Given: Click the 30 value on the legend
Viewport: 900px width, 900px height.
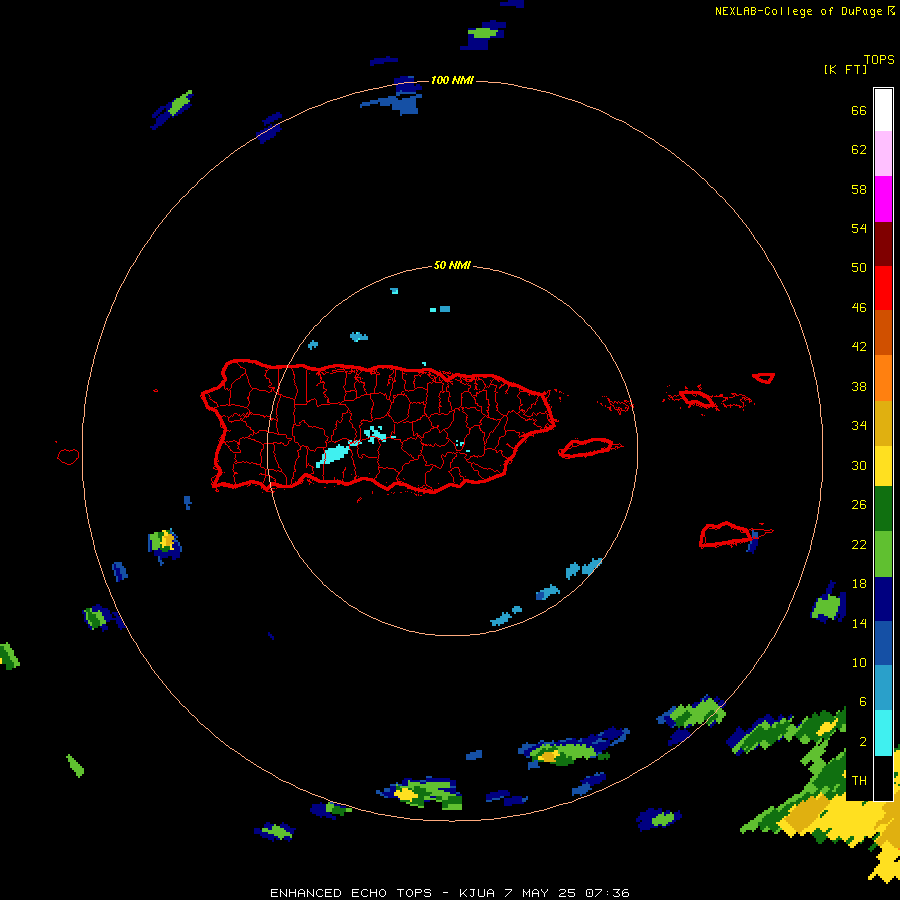Looking at the screenshot, I should click(859, 465).
